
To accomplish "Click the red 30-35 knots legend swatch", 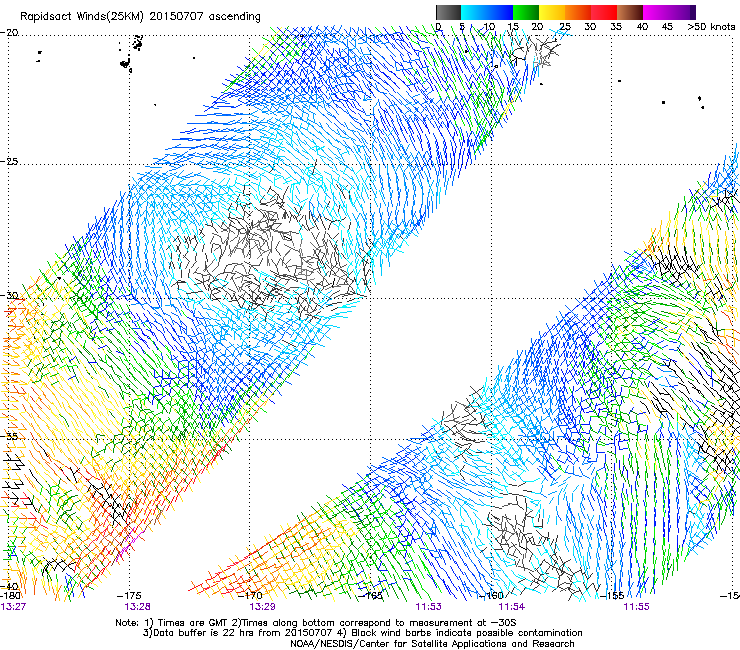I will coord(604,12).
